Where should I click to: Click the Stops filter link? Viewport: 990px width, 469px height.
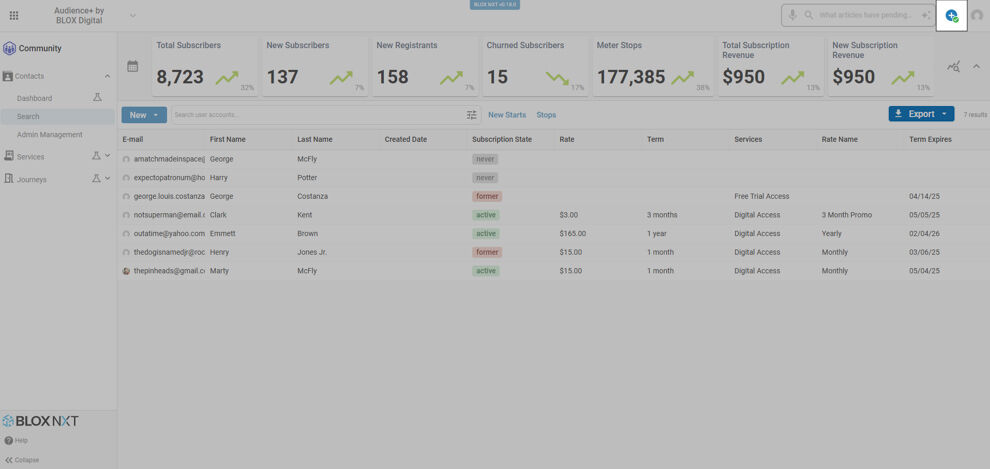click(546, 115)
